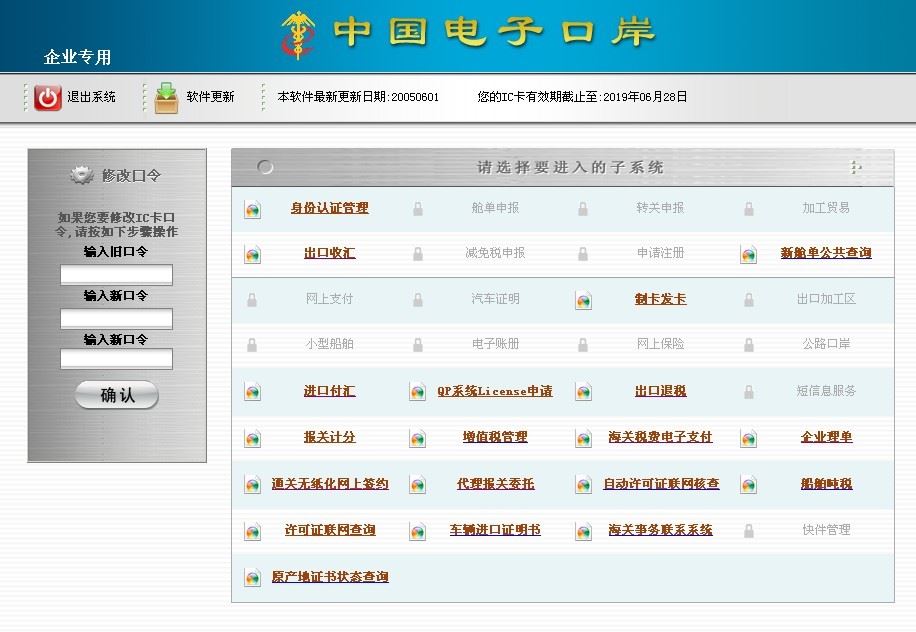Click the icon beside 车辆进口证明书
The height and width of the screenshot is (632, 916).
(x=417, y=532)
